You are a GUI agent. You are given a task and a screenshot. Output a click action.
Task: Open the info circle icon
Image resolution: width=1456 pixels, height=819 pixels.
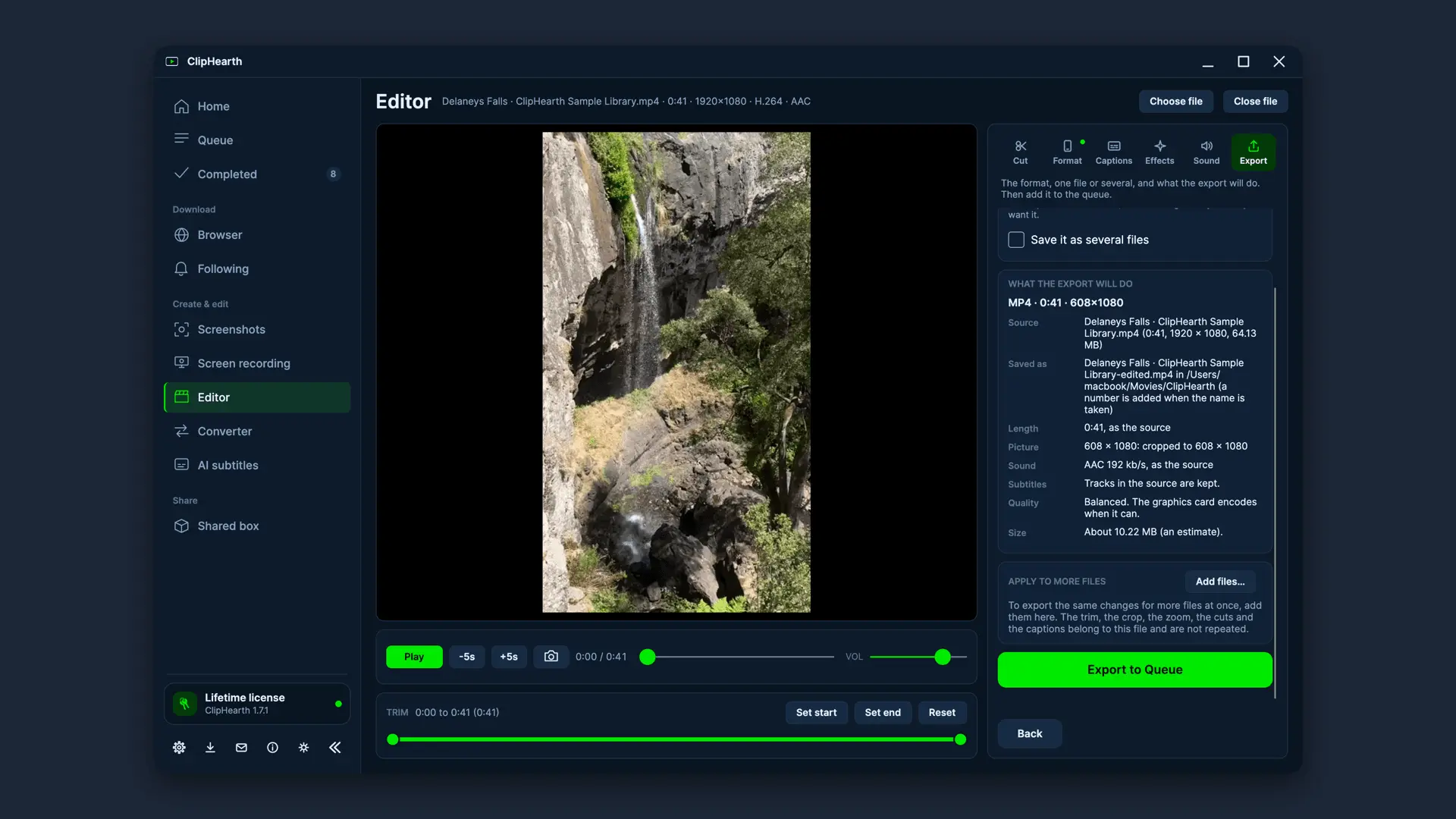click(272, 748)
